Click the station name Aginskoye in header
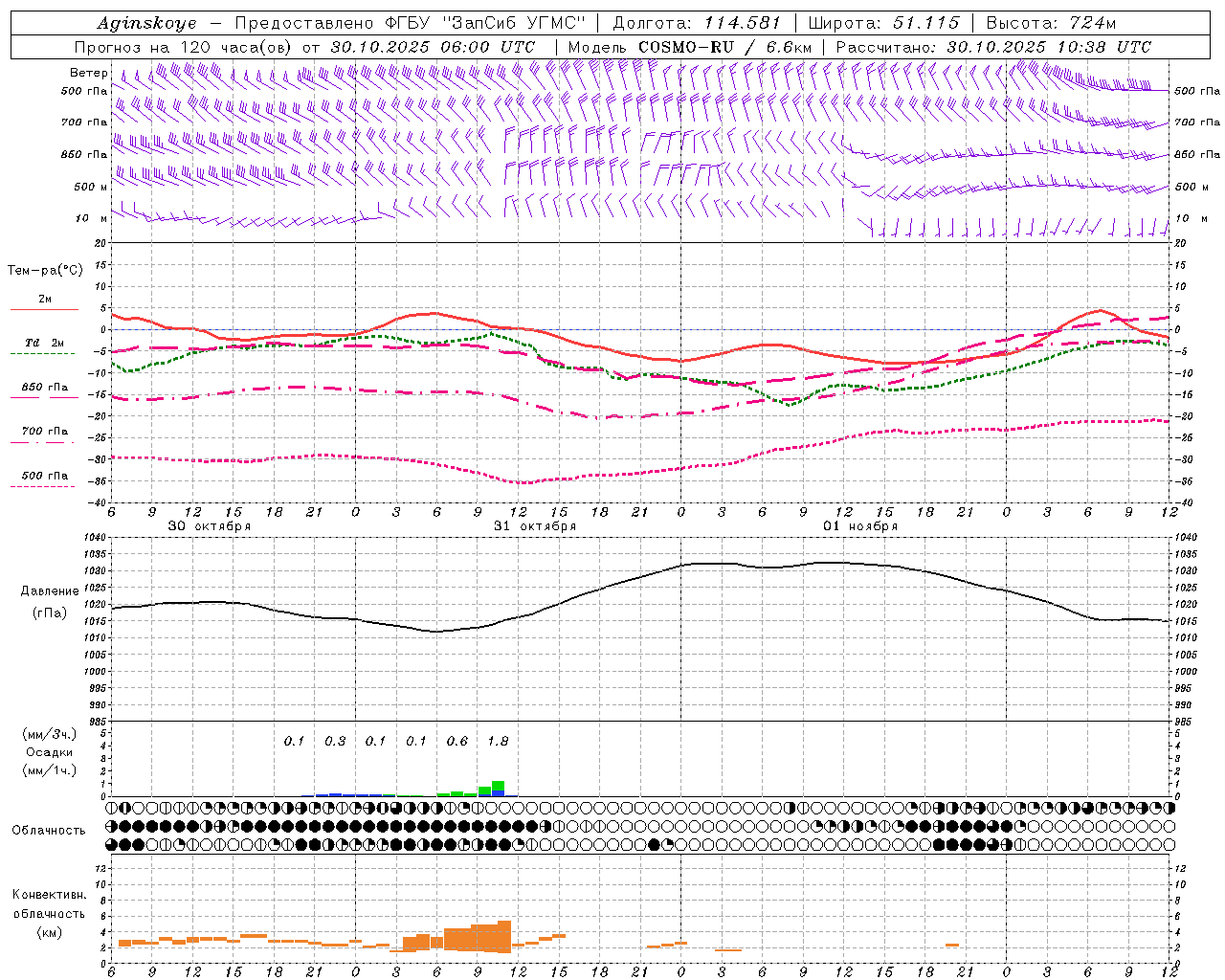The image size is (1225, 980). pyautogui.click(x=147, y=24)
